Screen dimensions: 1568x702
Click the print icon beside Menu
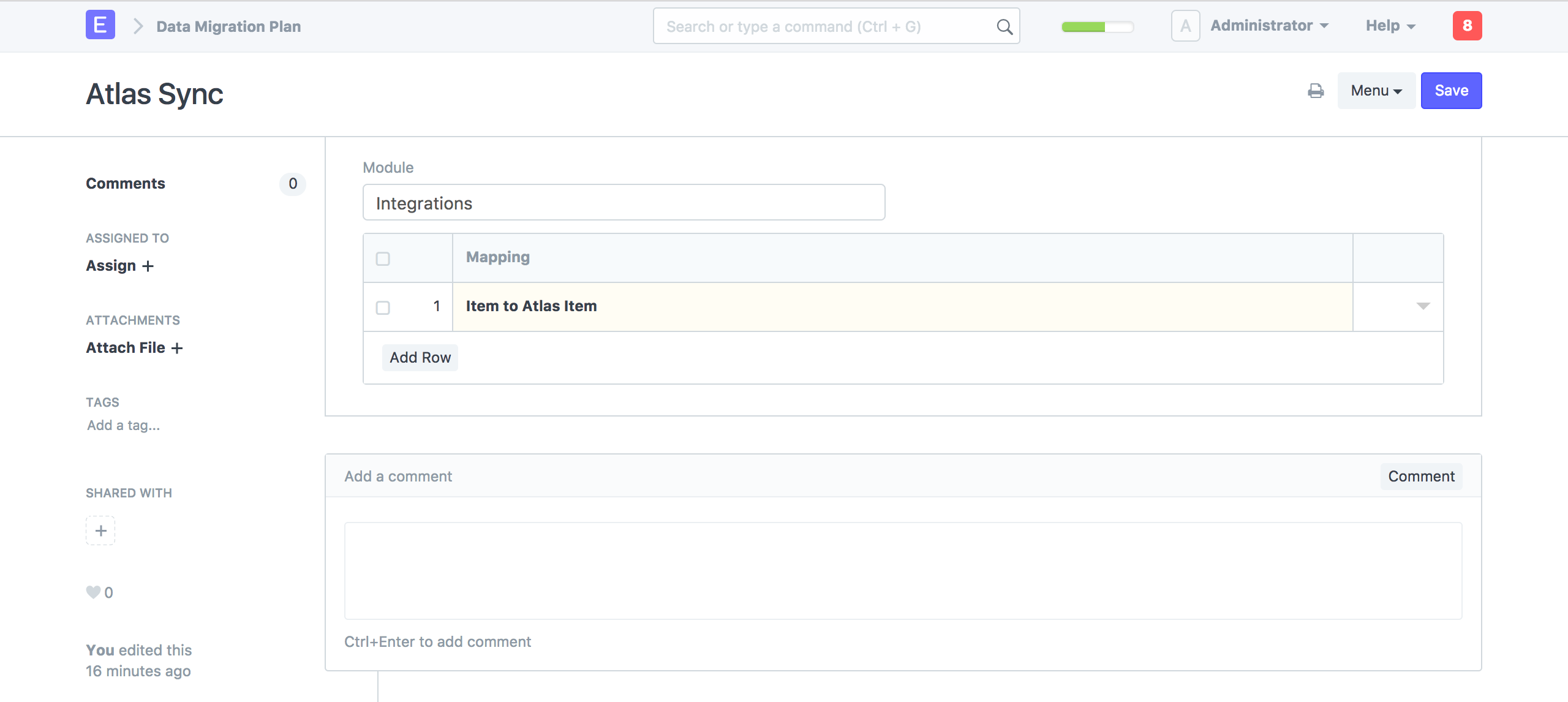[x=1316, y=91]
